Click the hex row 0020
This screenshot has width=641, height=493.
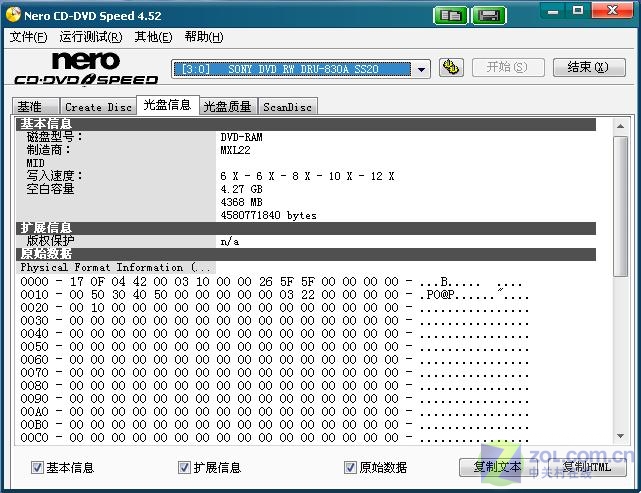point(275,308)
